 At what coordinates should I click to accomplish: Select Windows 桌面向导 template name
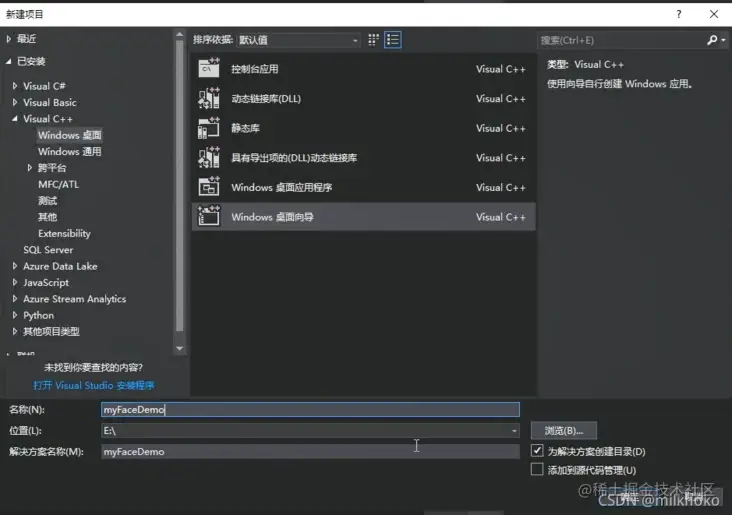(x=273, y=217)
